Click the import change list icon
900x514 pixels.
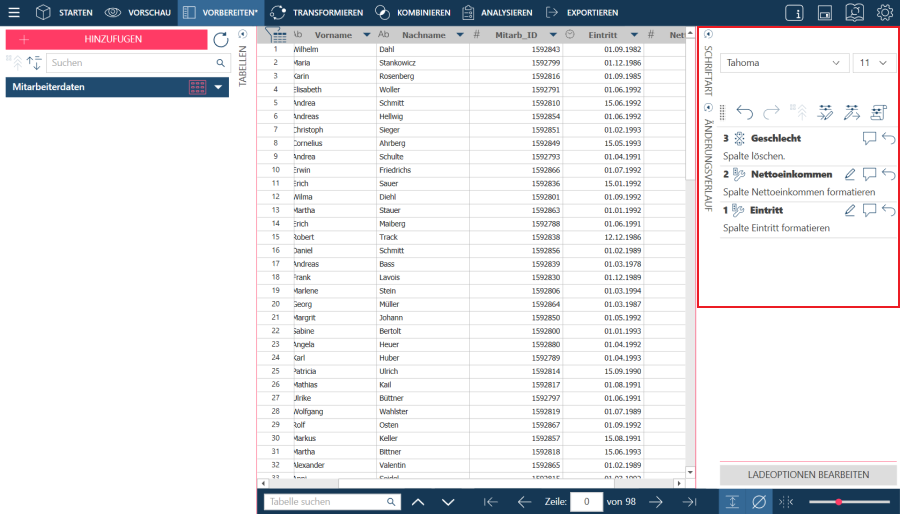pyautogui.click(x=825, y=112)
